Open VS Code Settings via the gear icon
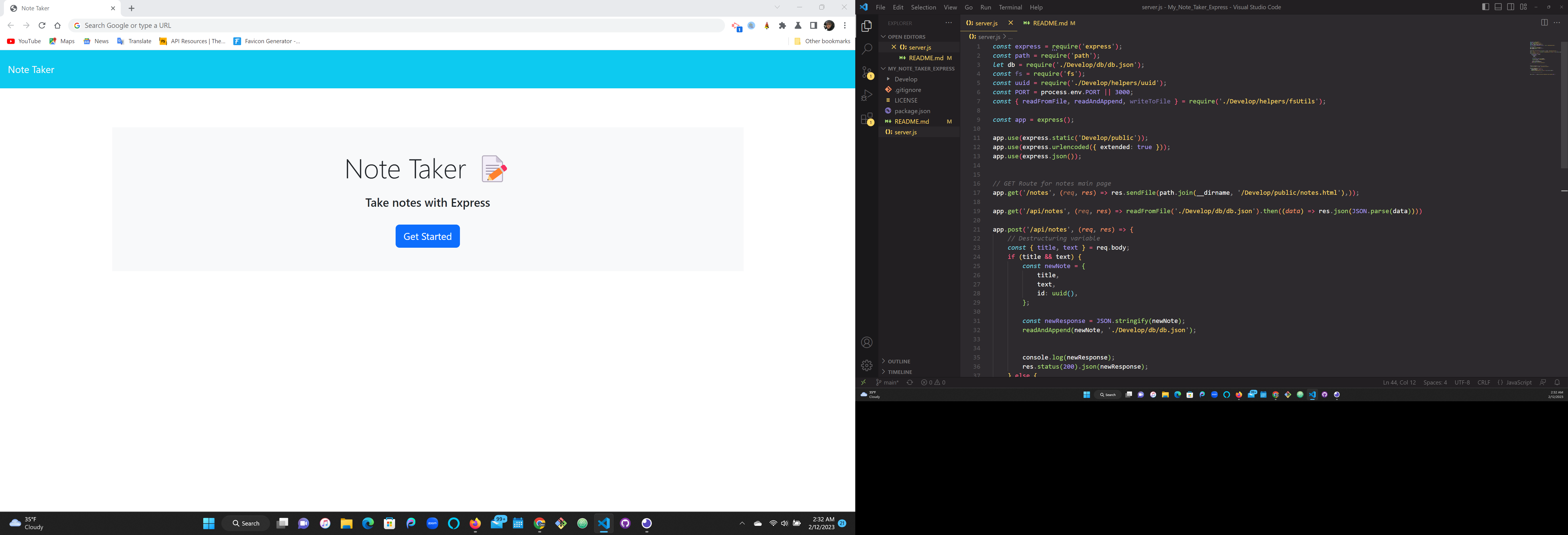This screenshot has height=535, width=1568. [867, 365]
